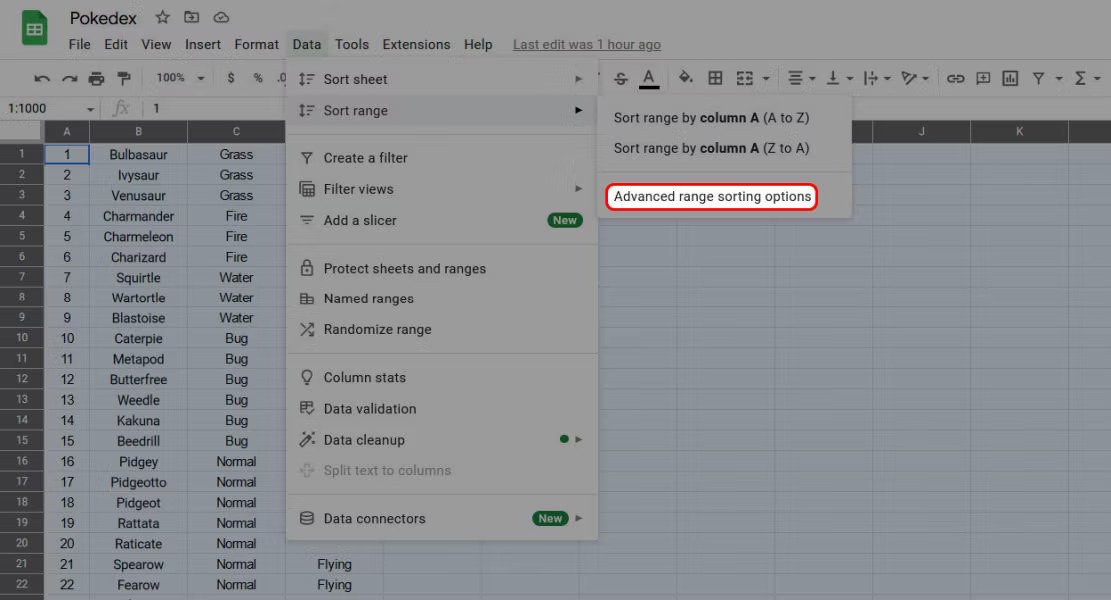Open Data validation
Image resolution: width=1111 pixels, height=600 pixels.
[442, 409]
